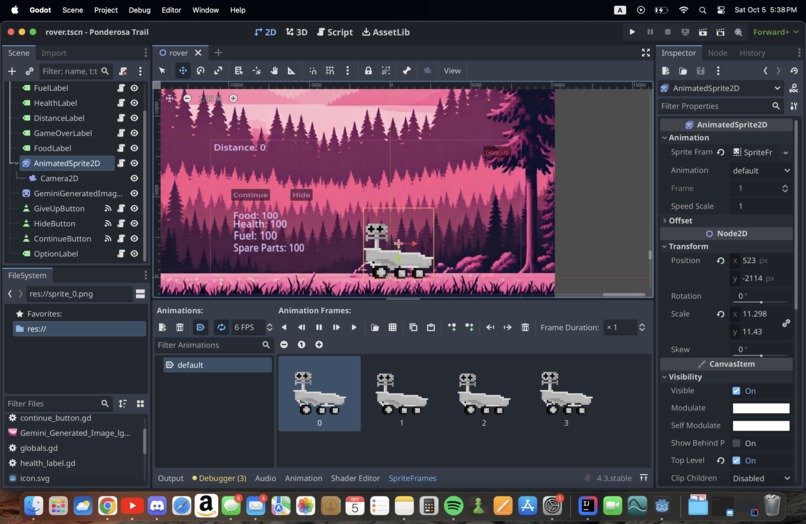Reset the Position property to default

click(x=721, y=261)
